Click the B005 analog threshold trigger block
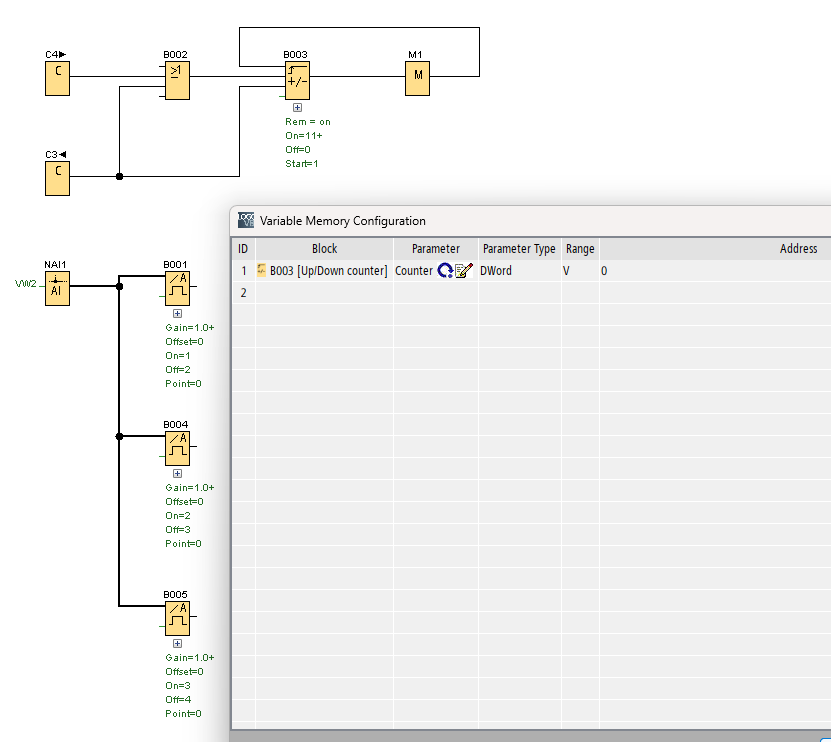Viewport: 831px width, 742px height. click(177, 617)
